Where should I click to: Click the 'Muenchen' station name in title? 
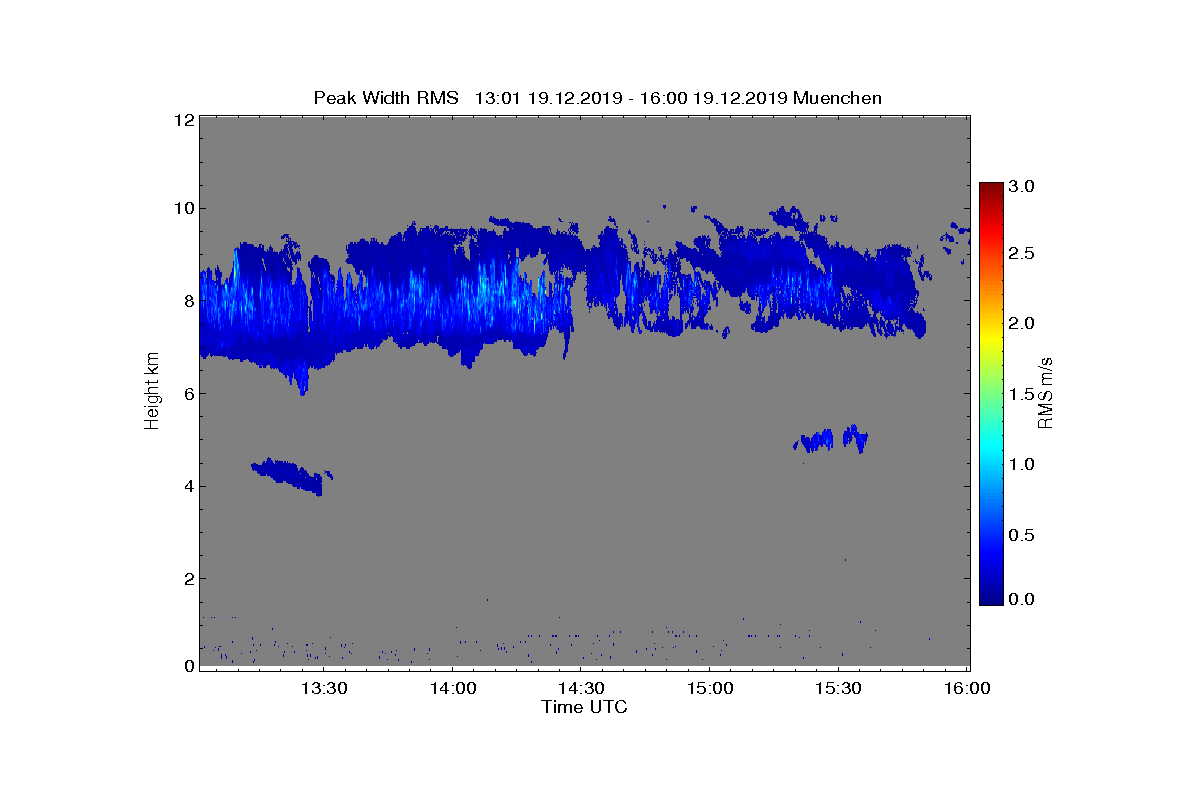[x=837, y=98]
